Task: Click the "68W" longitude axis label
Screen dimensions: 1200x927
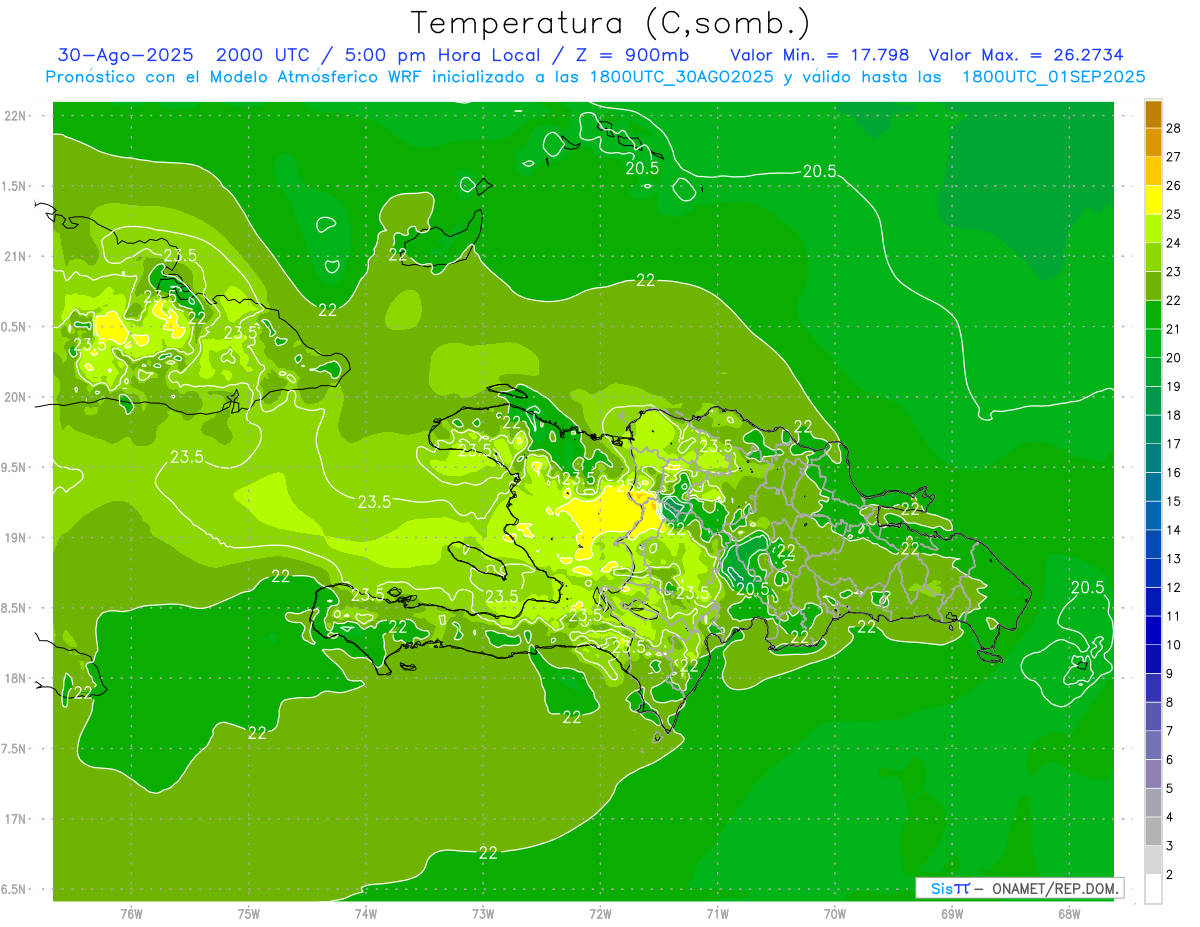Action: tap(1068, 914)
